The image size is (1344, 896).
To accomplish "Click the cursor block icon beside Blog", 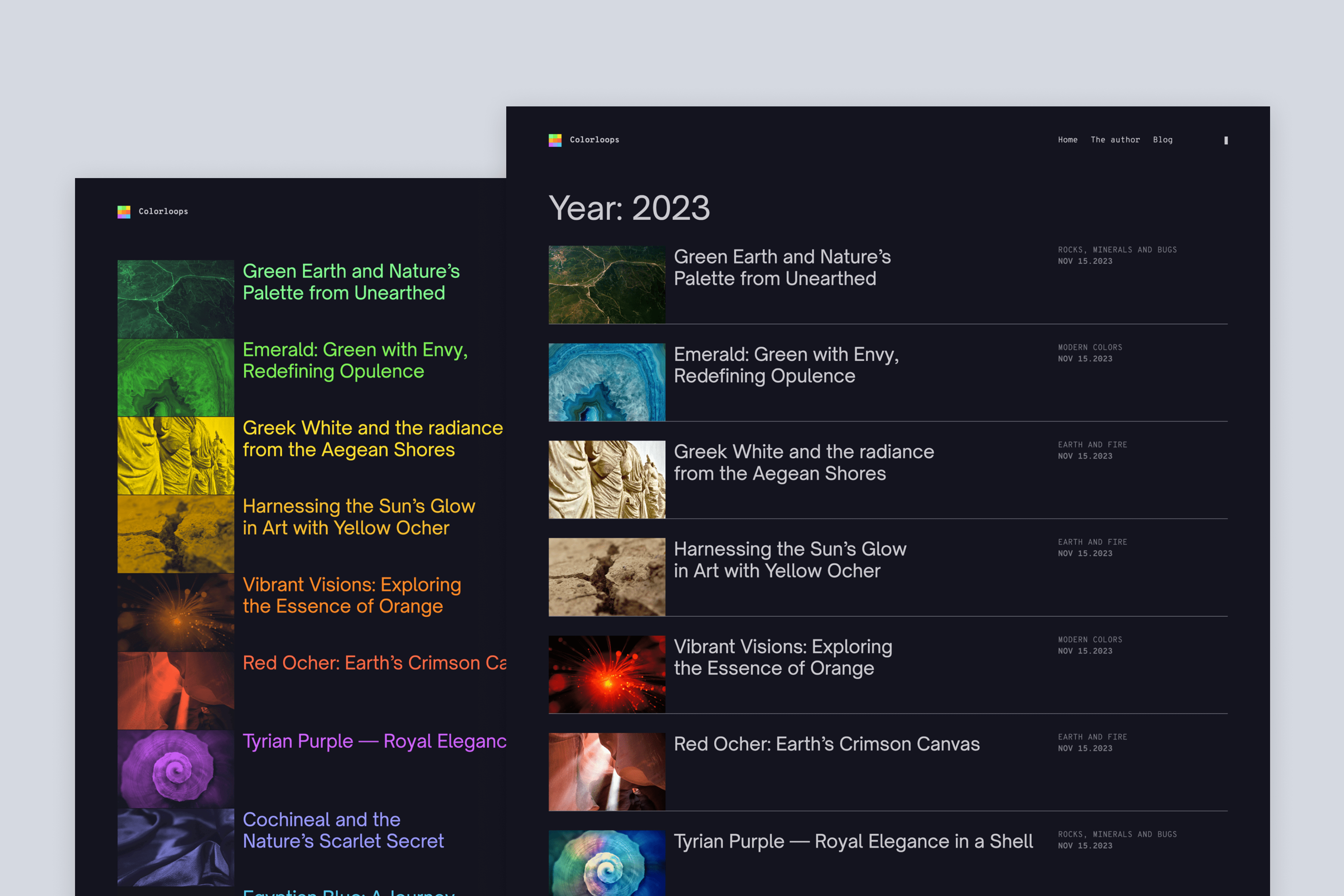I will click(x=1226, y=140).
